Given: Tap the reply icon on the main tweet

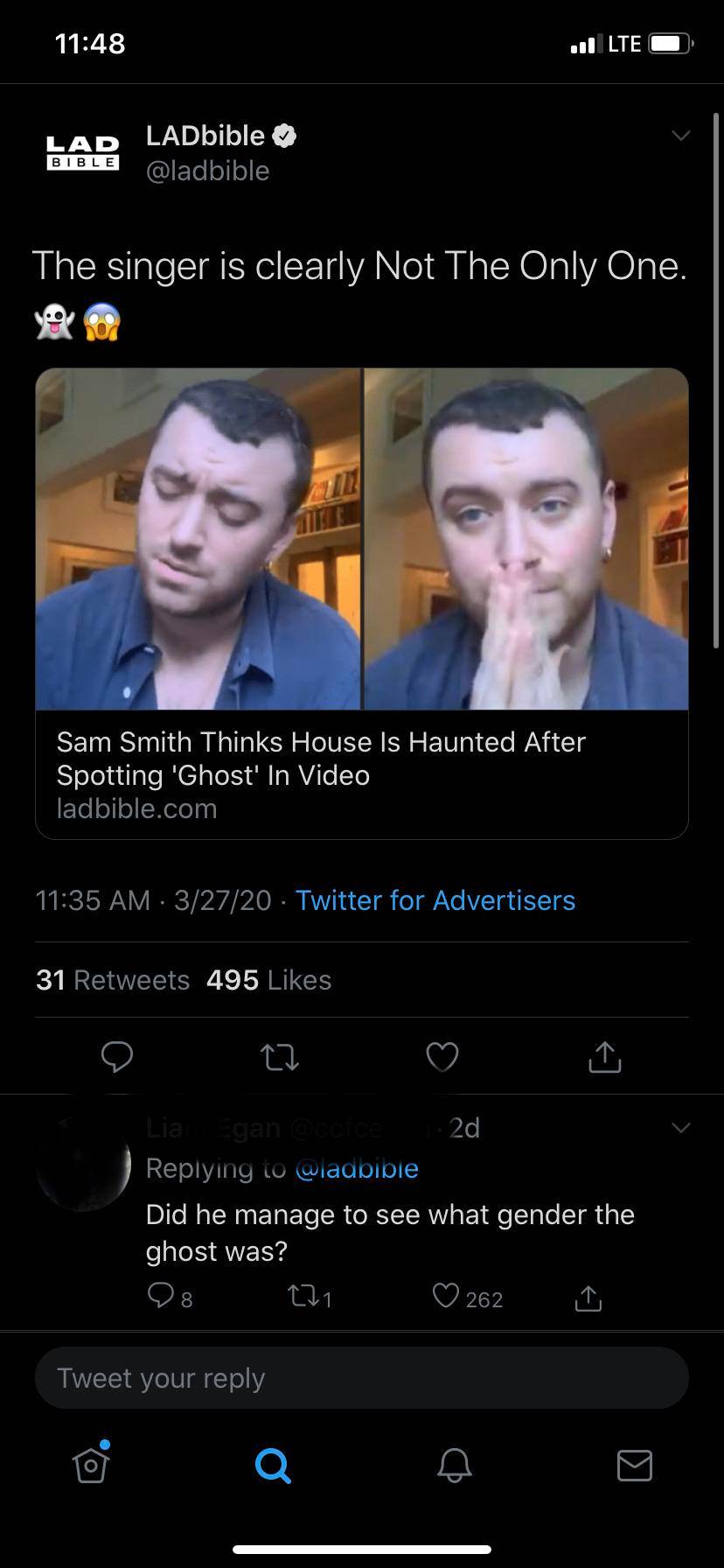Looking at the screenshot, I should tap(116, 1057).
